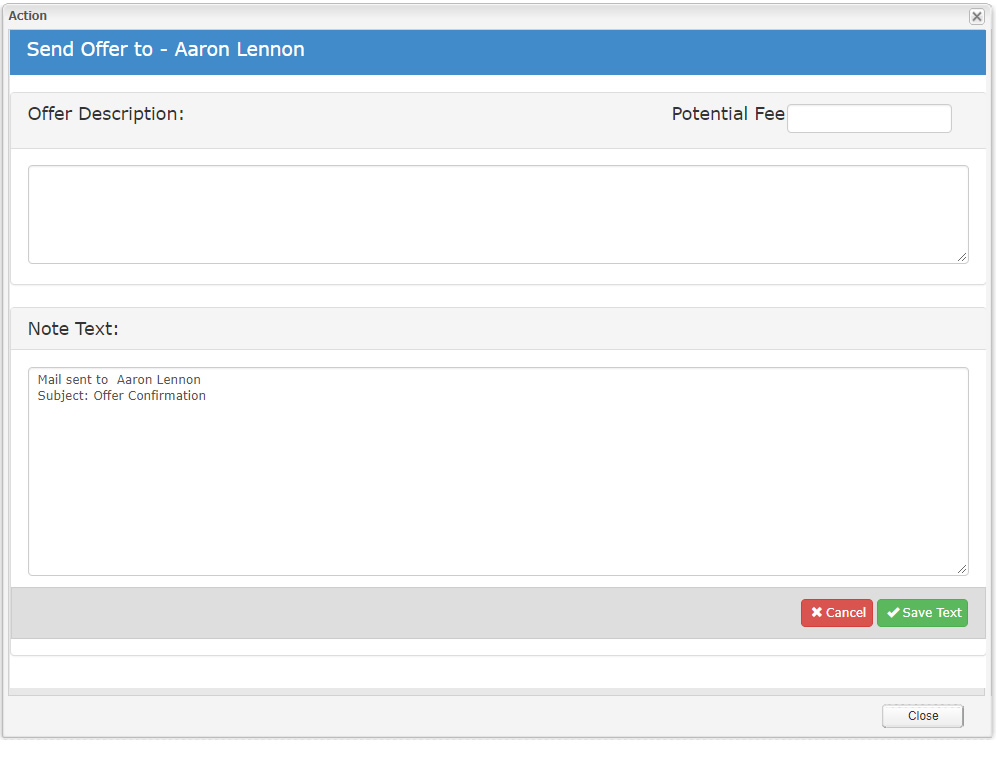Image resolution: width=997 pixels, height=776 pixels.
Task: Click the 'Note Text:' heading
Action: point(73,329)
